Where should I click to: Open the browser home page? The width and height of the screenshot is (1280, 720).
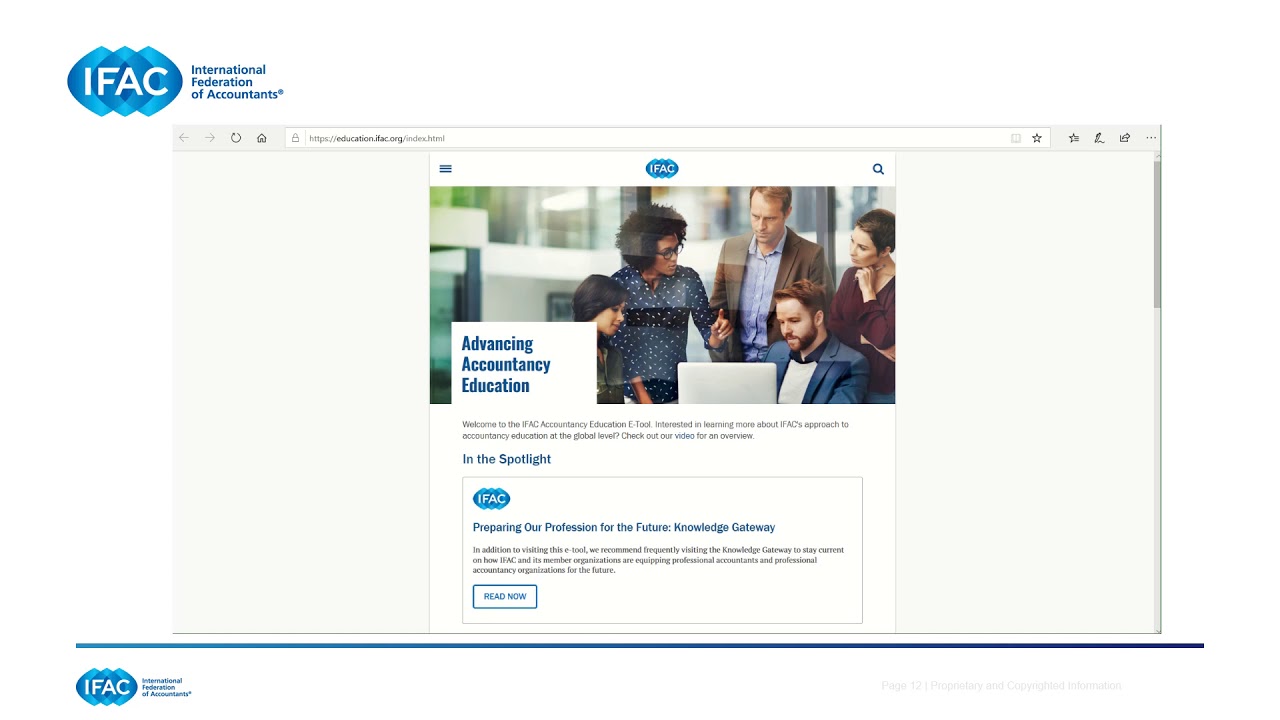tap(262, 138)
